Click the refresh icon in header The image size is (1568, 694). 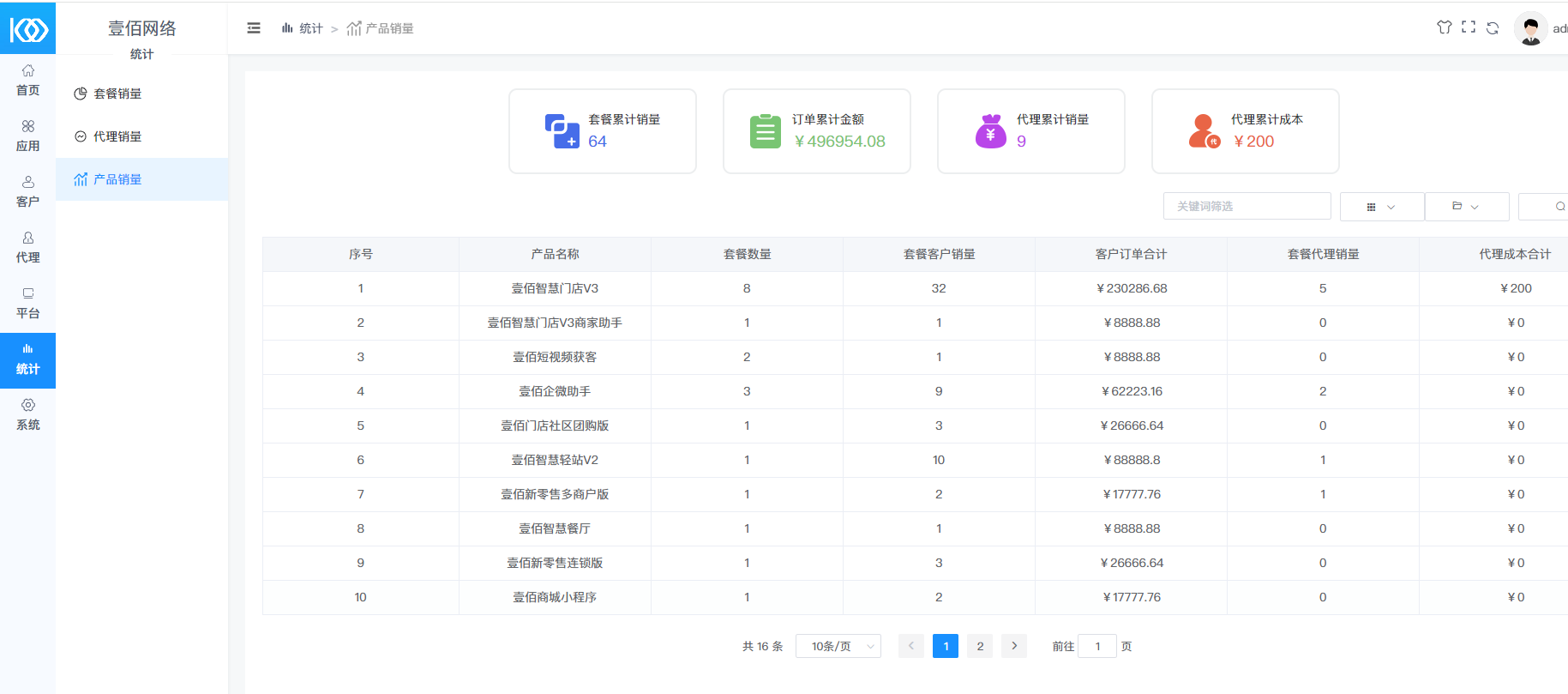point(1493,27)
